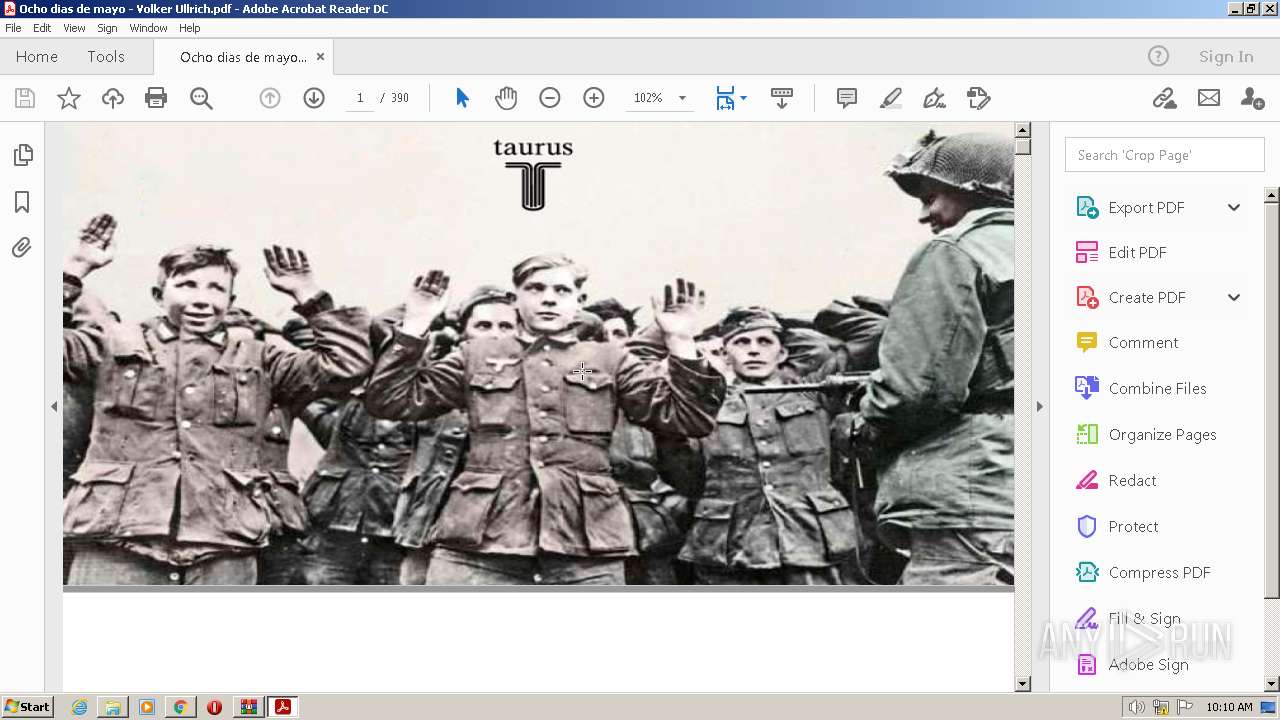The height and width of the screenshot is (720, 1280).
Task: Click the Stamp tool icon
Action: point(978,98)
